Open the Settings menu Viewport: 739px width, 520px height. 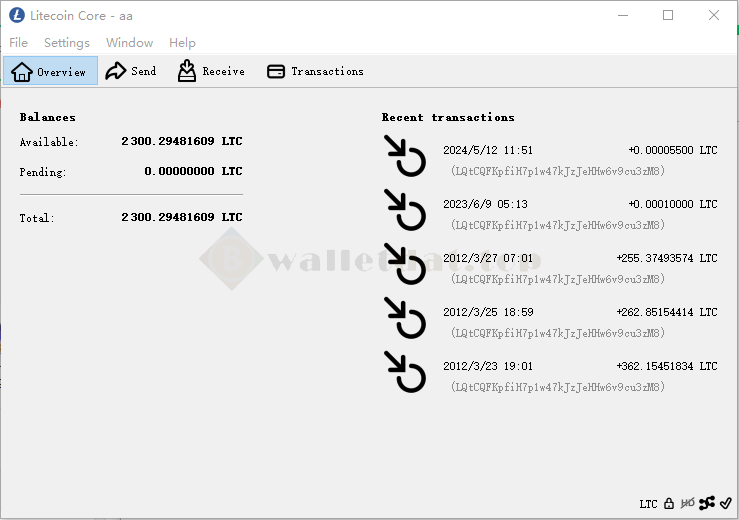[67, 43]
